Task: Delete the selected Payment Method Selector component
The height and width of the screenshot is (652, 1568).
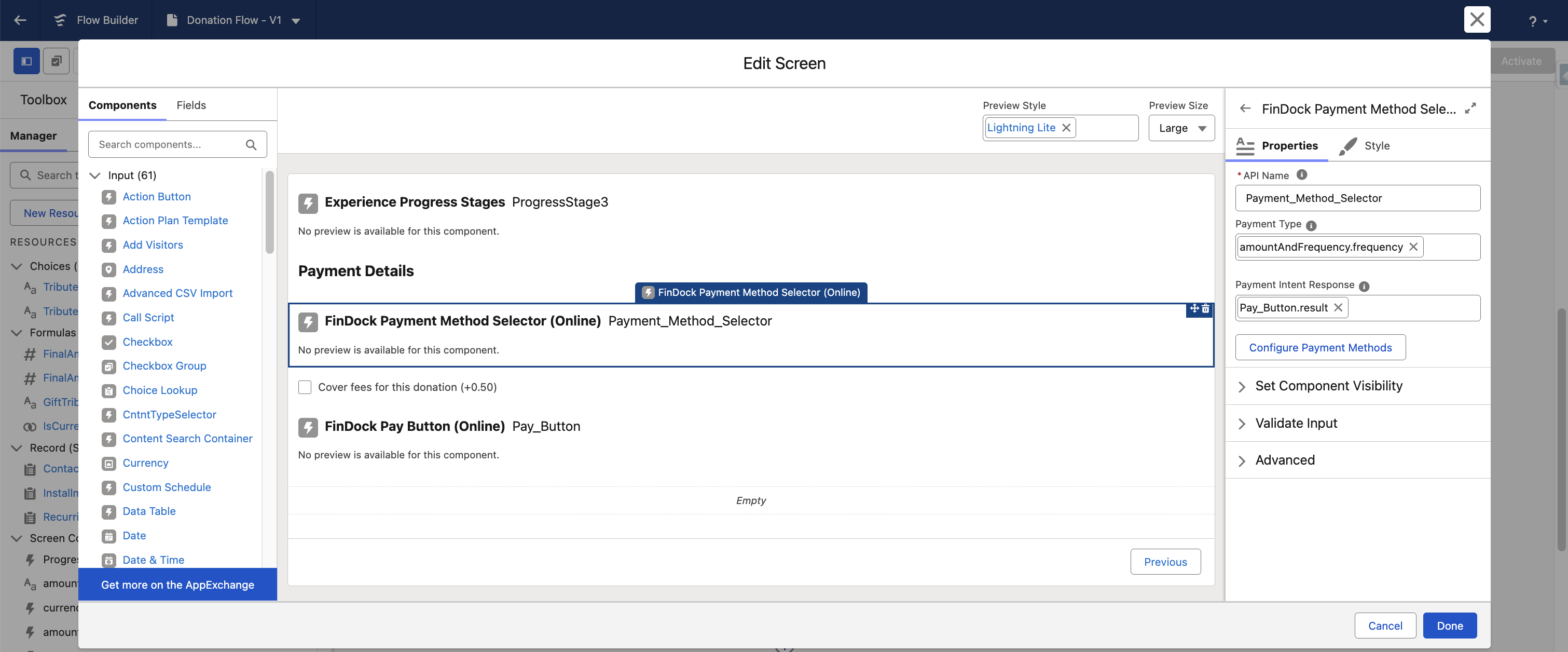Action: [x=1206, y=309]
